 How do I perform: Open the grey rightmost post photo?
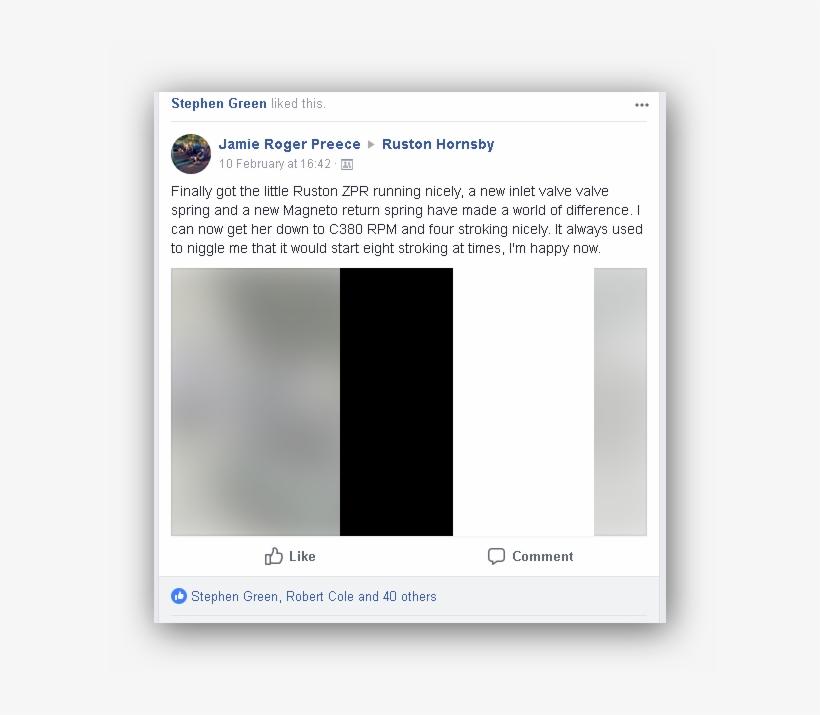point(620,402)
